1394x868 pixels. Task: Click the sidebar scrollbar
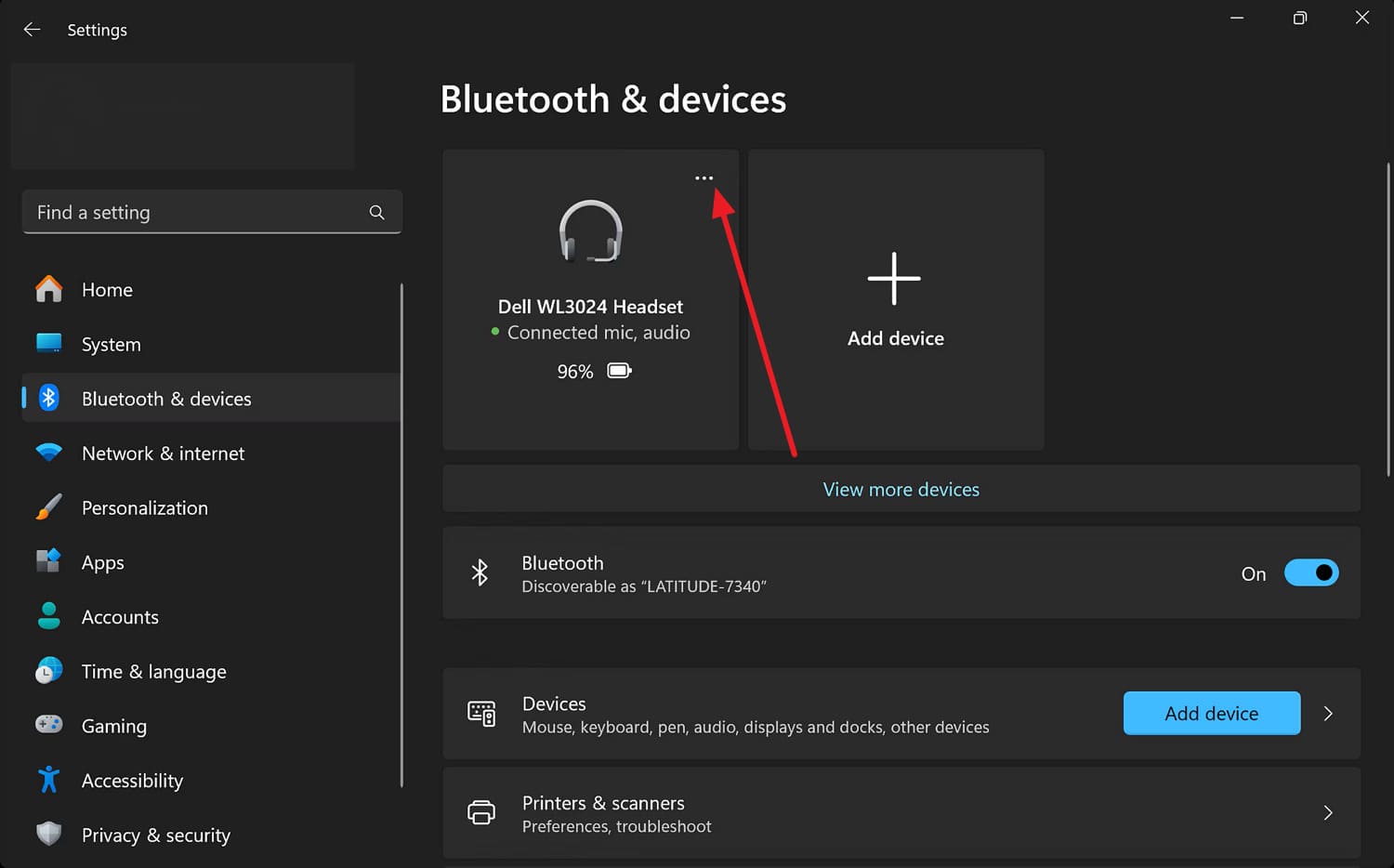[401, 535]
